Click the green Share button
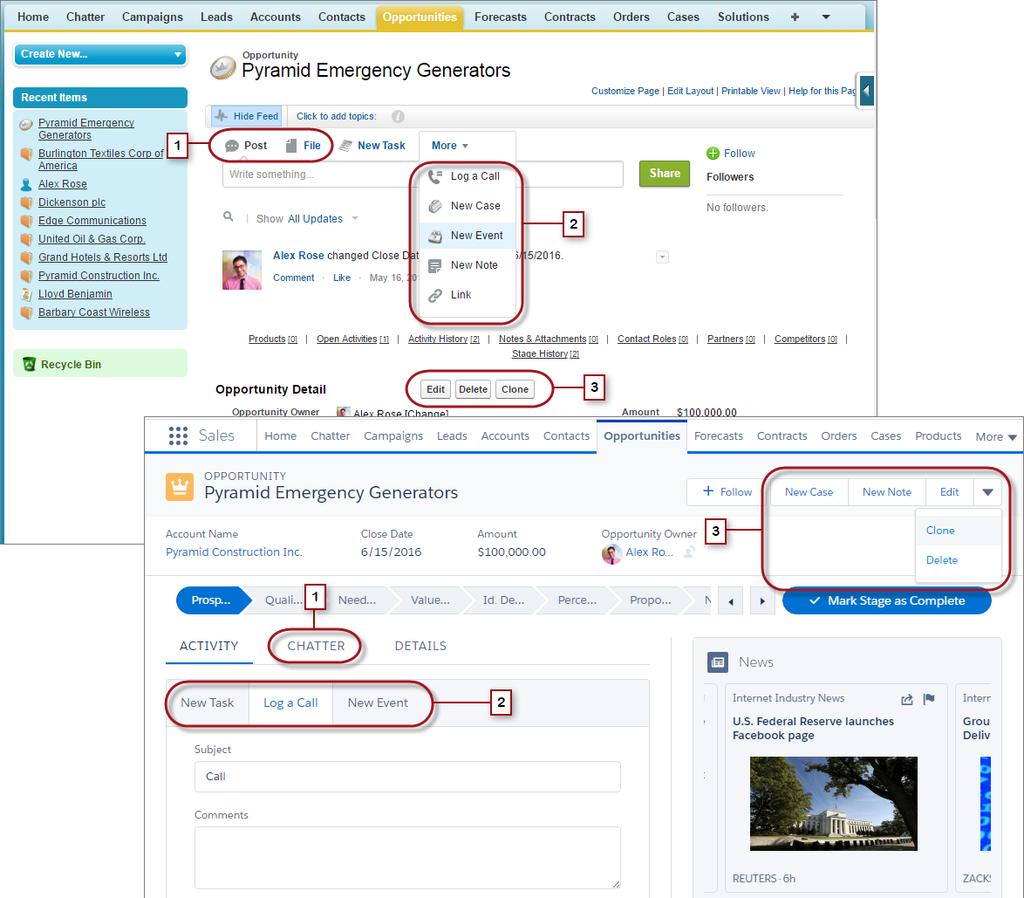Image resolution: width=1024 pixels, height=898 pixels. pyautogui.click(x=664, y=174)
